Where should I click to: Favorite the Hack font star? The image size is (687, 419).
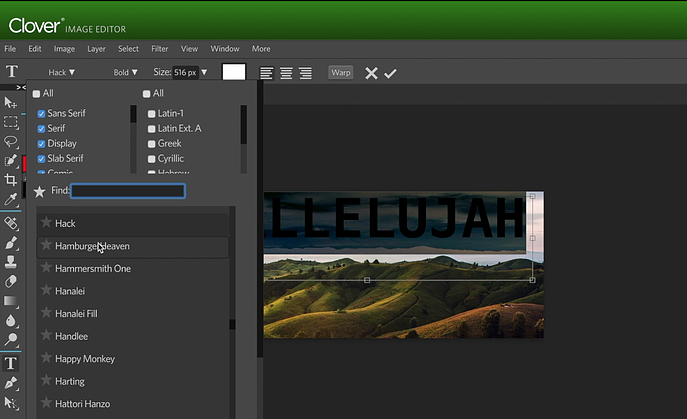46,222
